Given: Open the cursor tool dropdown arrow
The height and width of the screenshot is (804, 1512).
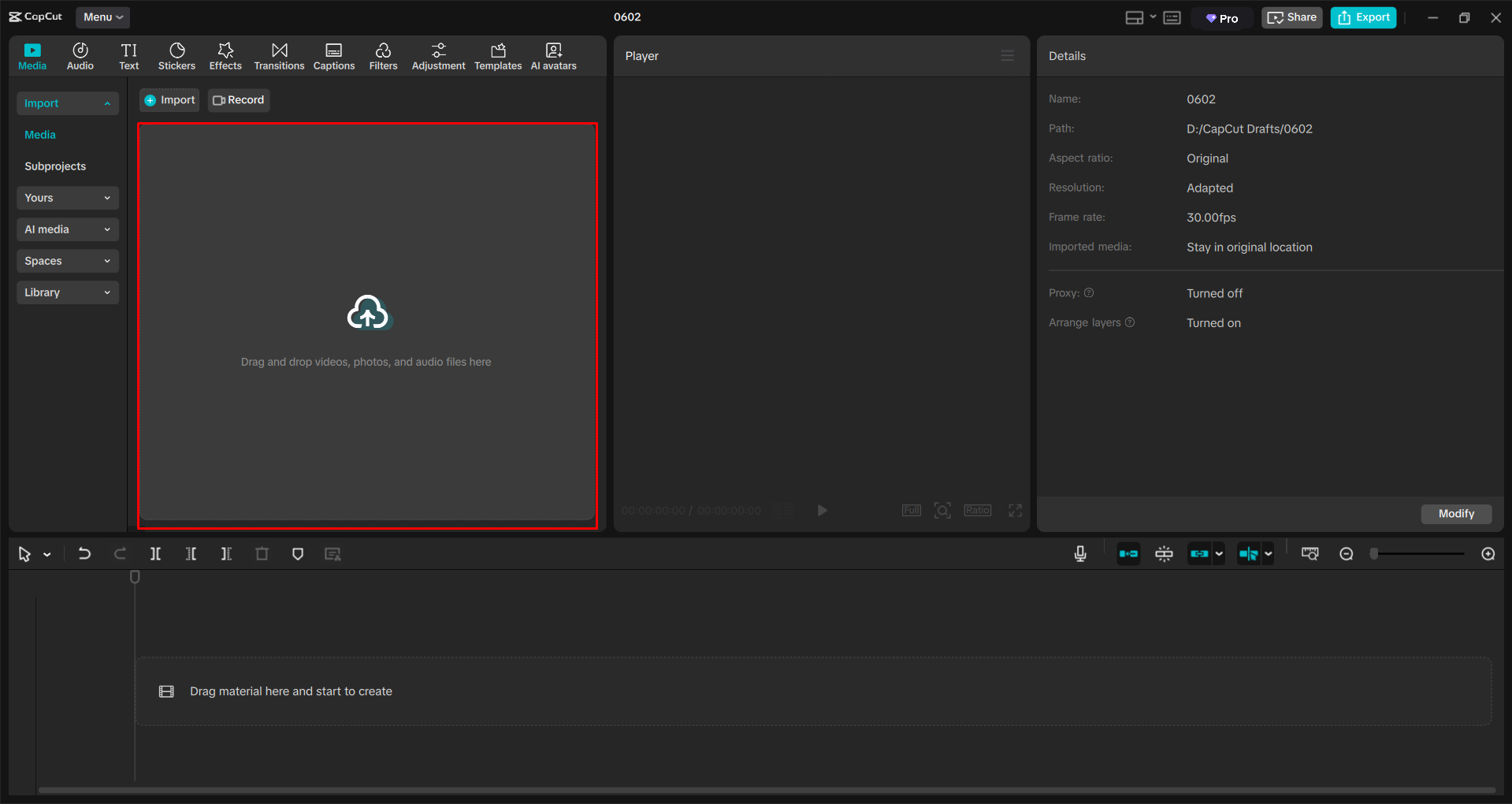Looking at the screenshot, I should (46, 553).
